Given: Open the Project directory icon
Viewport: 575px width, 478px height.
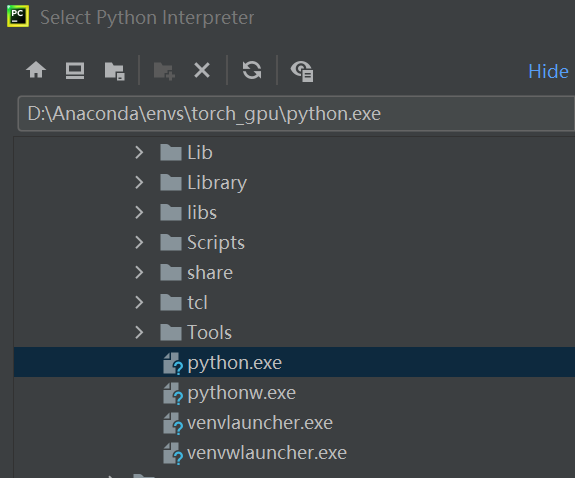Looking at the screenshot, I should 114,71.
